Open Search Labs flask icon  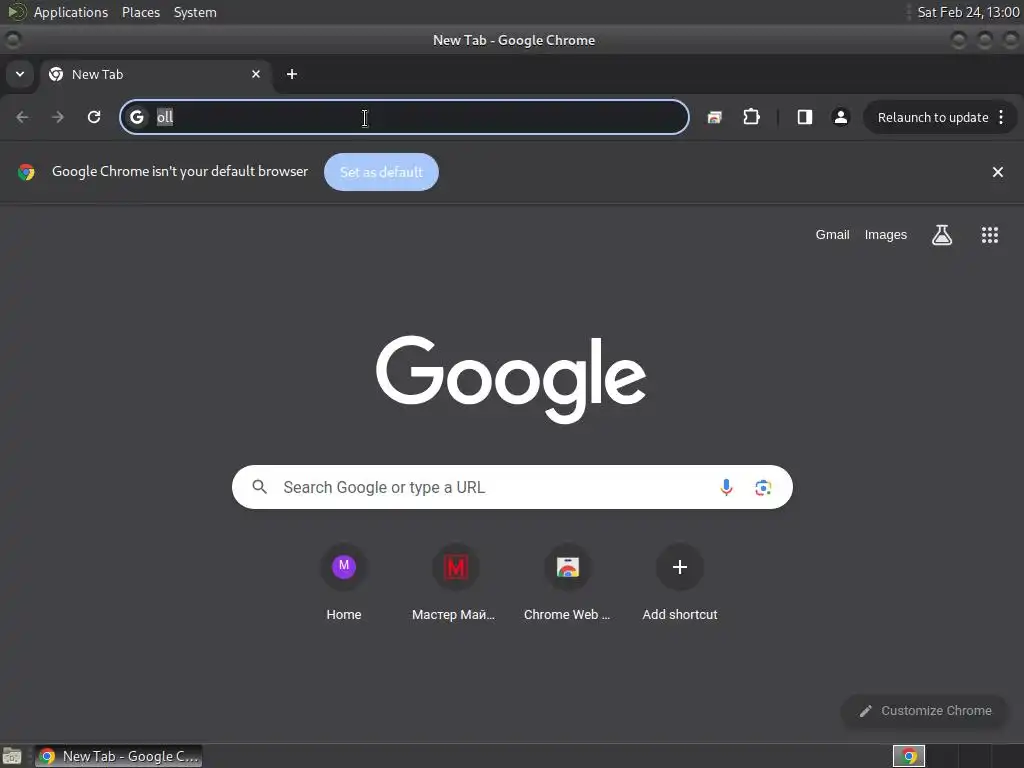(942, 234)
